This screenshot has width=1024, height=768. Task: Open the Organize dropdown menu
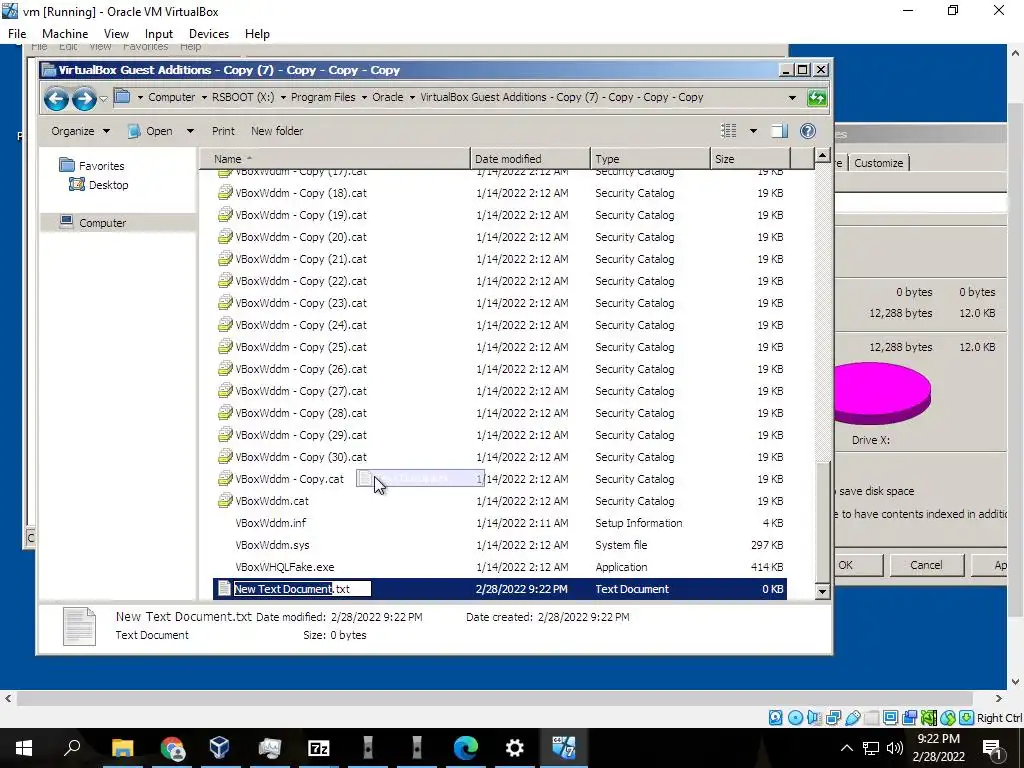pos(80,131)
